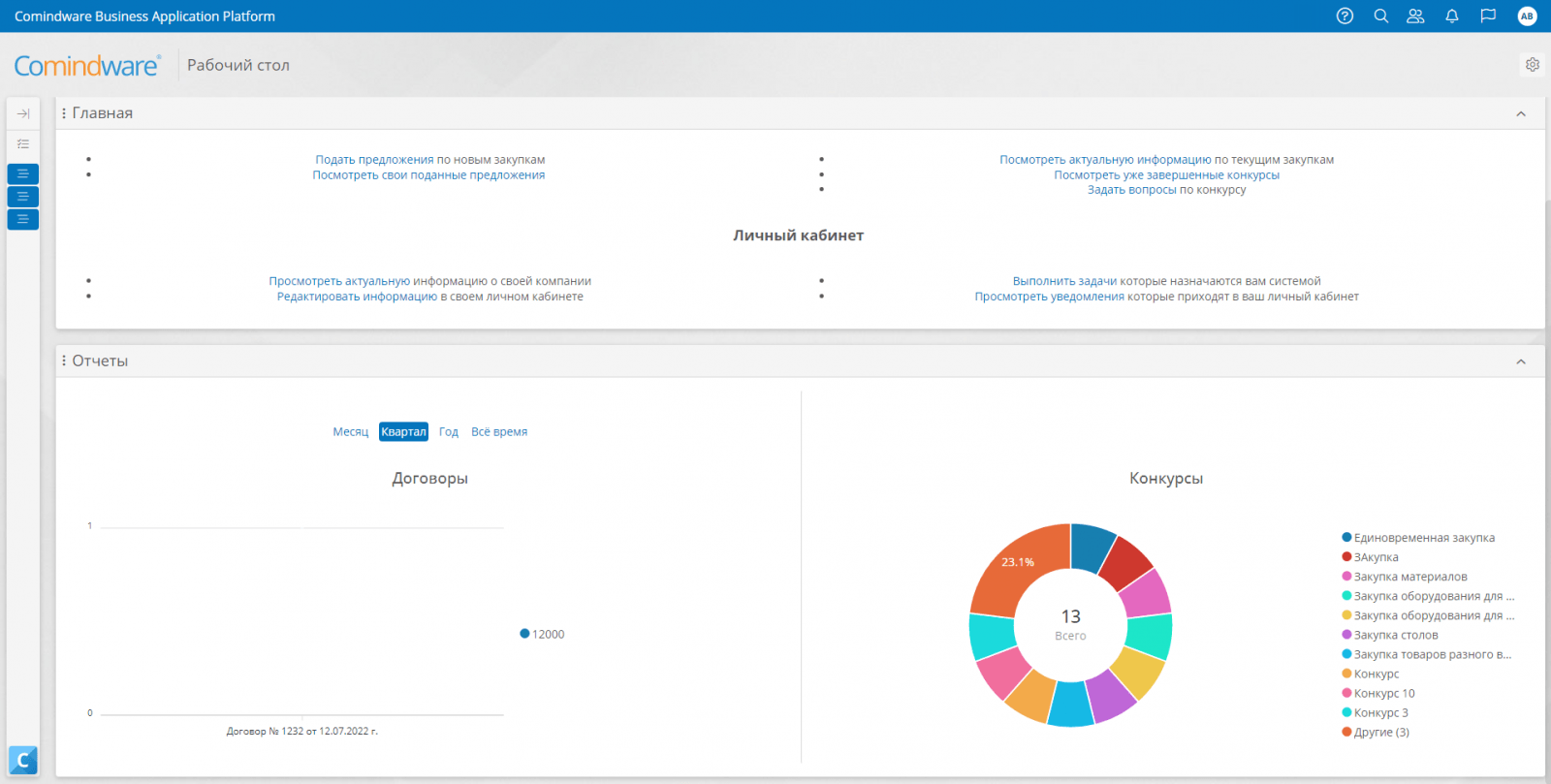The image size is (1551, 784).
Task: Open the help question mark icon
Action: 1345,16
